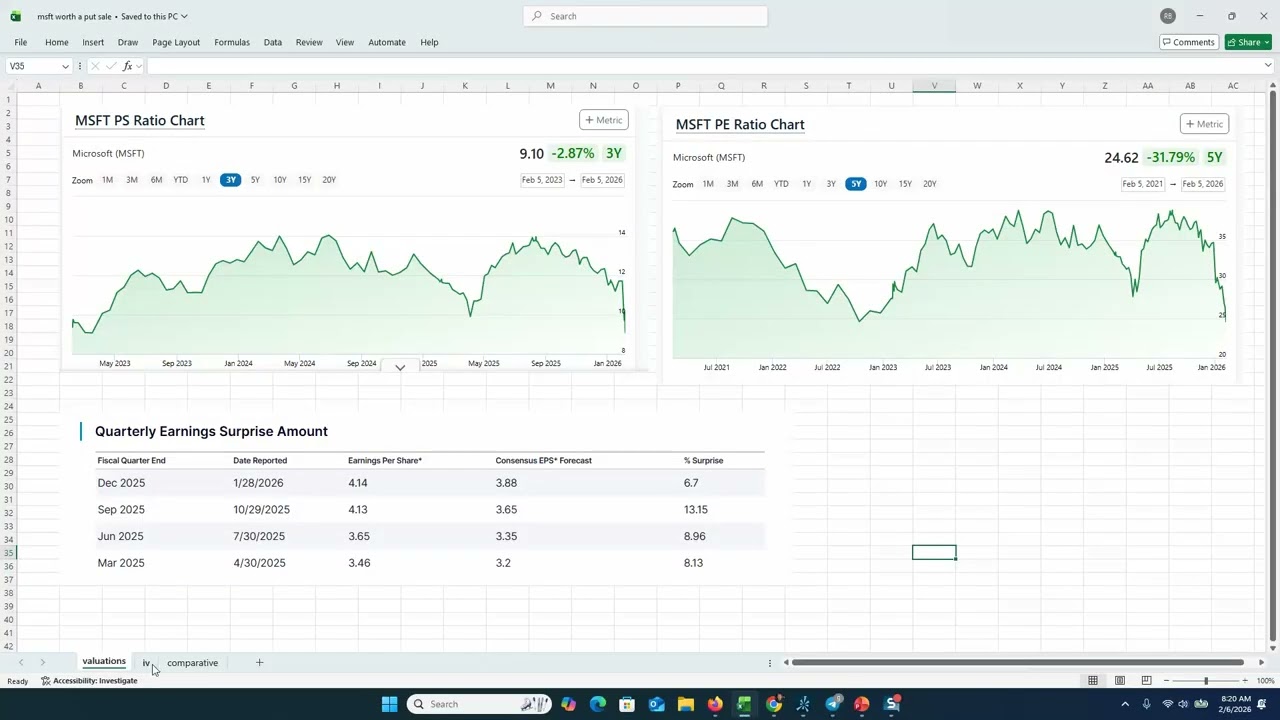Select 3M zoom on the PS Ratio chart

(132, 180)
